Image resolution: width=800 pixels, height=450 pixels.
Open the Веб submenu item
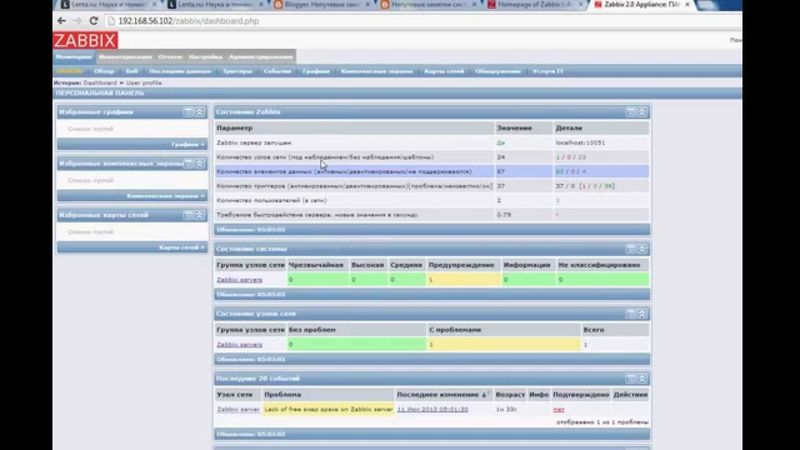pos(132,71)
